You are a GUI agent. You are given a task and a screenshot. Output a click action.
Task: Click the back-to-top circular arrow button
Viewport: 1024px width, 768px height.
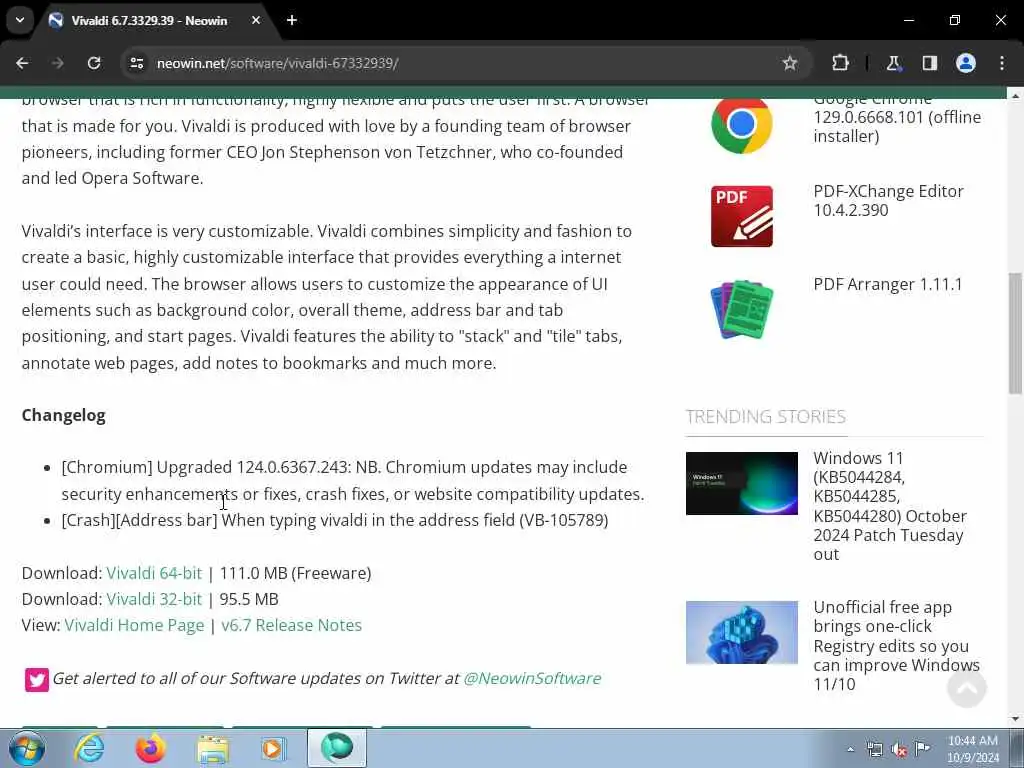coord(967,688)
